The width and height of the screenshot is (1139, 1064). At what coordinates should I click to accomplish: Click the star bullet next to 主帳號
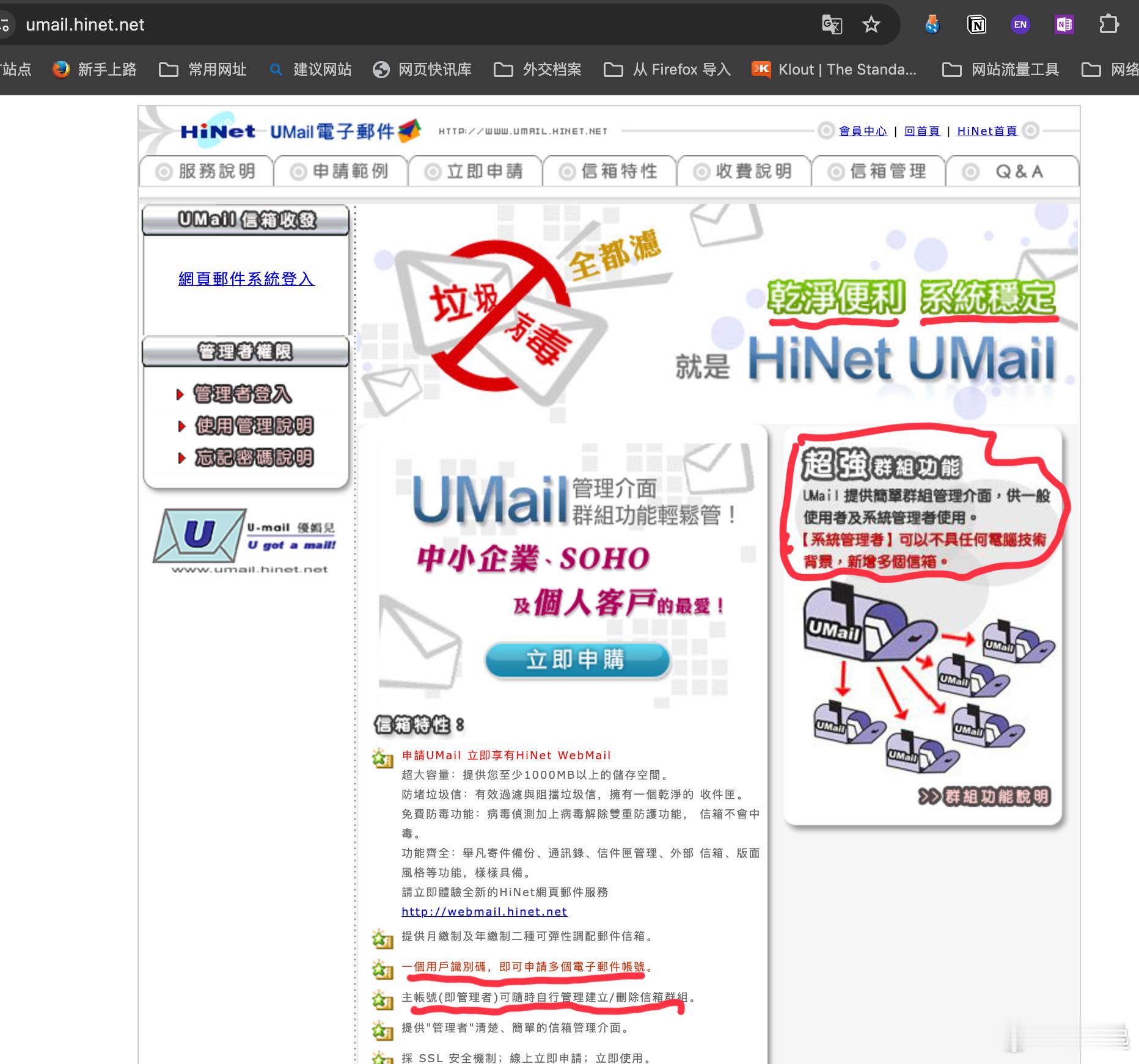[x=383, y=999]
